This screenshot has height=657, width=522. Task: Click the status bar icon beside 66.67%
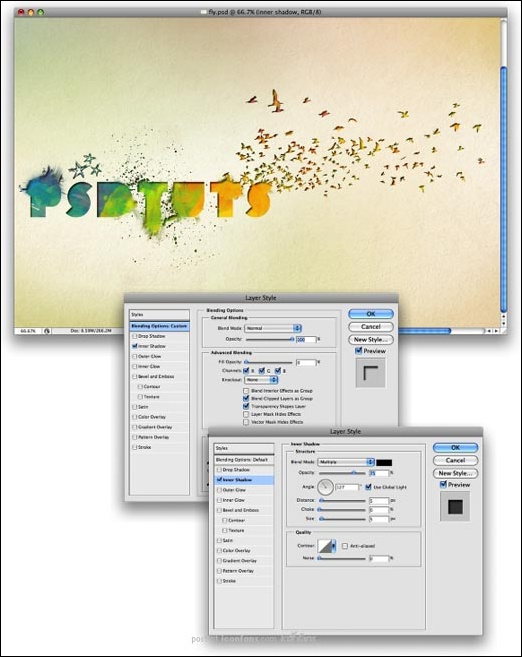(47, 331)
